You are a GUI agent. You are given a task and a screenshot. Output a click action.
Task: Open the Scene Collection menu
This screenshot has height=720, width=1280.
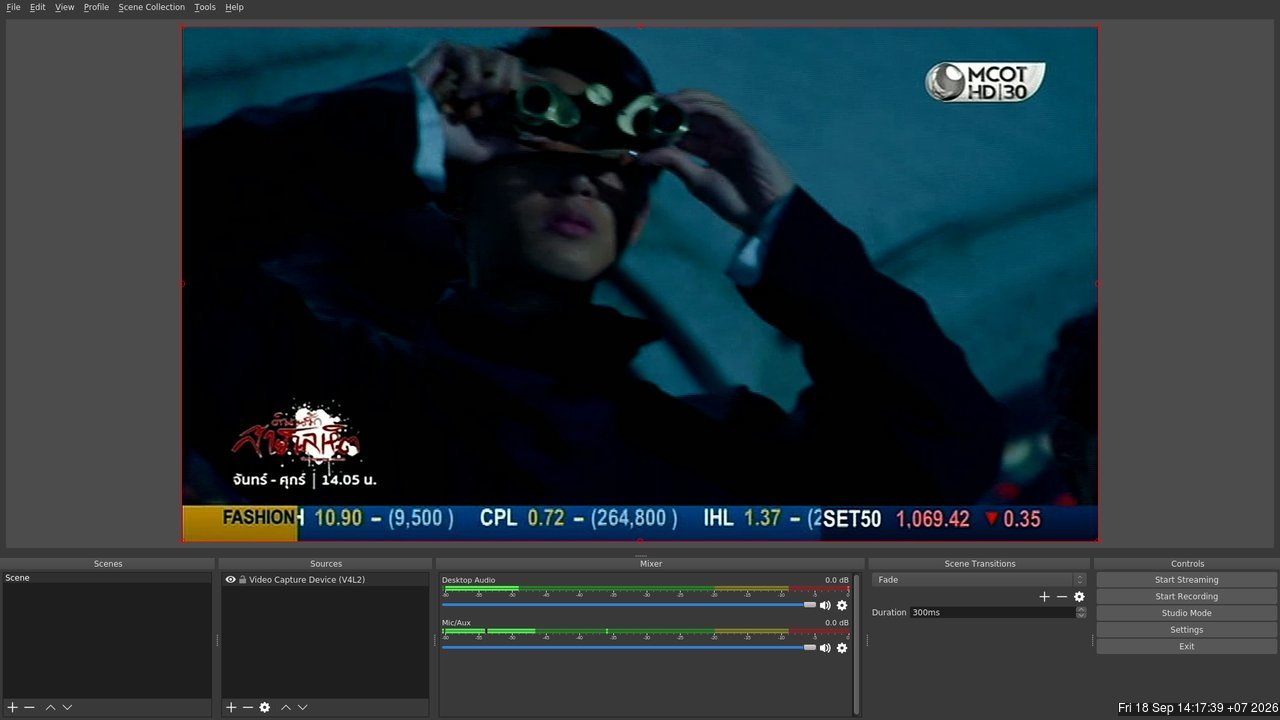pos(151,7)
